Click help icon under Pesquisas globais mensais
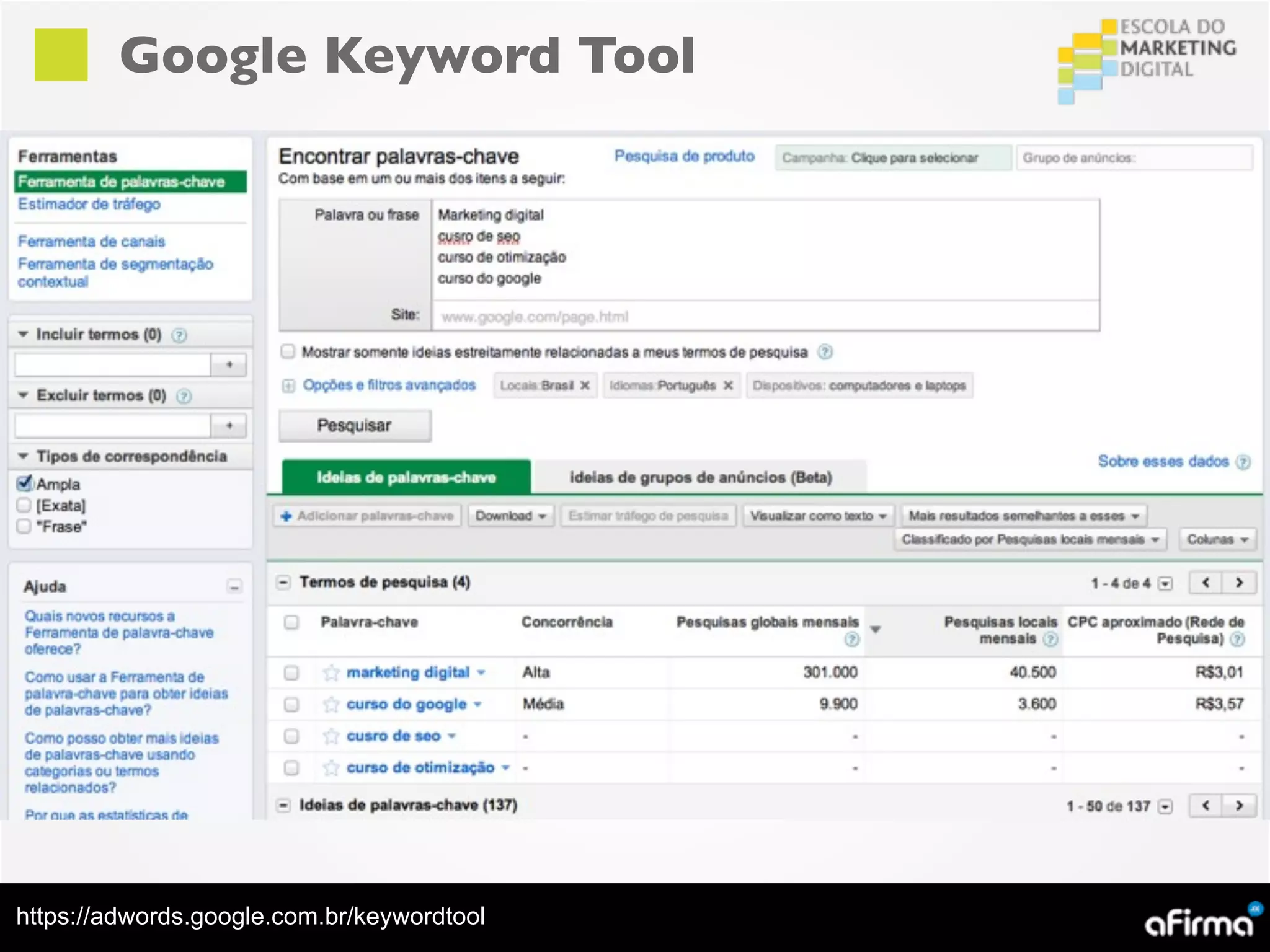Screen dimensions: 1270x952 (852, 639)
